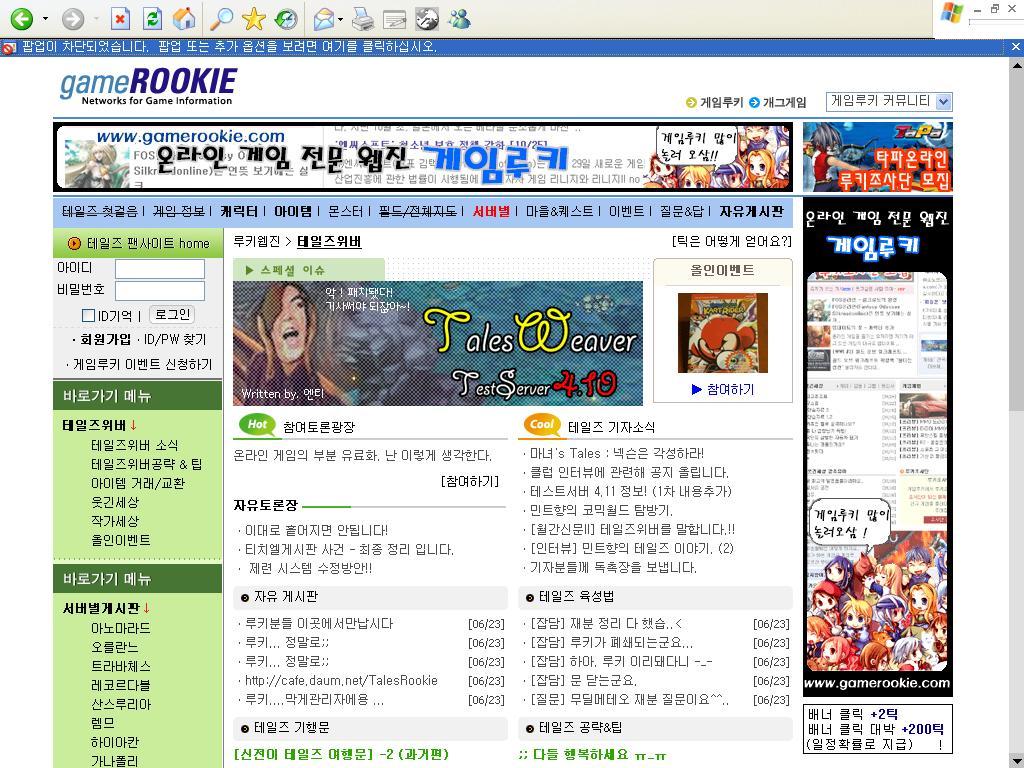Screen dimensions: 1024x768
Task: Open the 테일즈 첫걸음 menu
Action: (99, 211)
